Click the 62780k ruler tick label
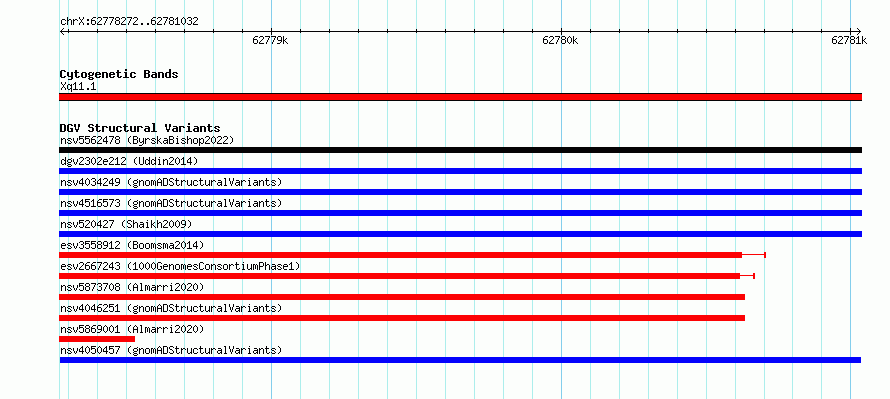The height and width of the screenshot is (399, 890). (x=560, y=40)
